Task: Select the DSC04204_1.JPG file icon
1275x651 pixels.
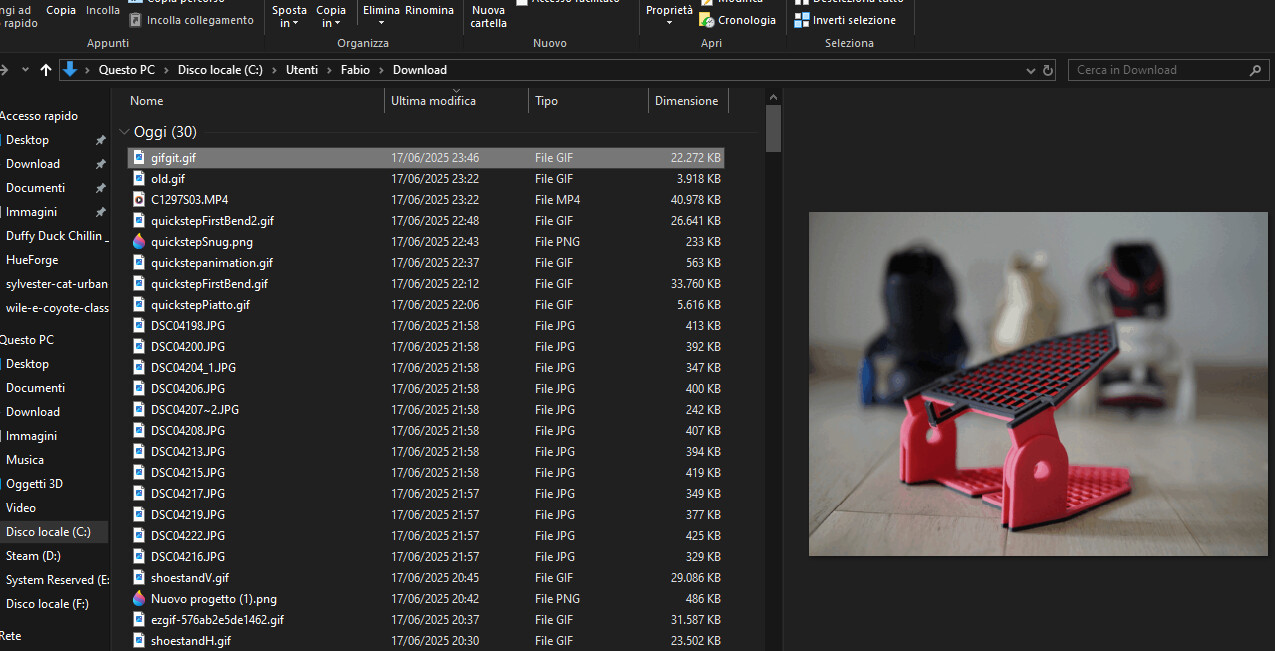Action: coord(140,368)
